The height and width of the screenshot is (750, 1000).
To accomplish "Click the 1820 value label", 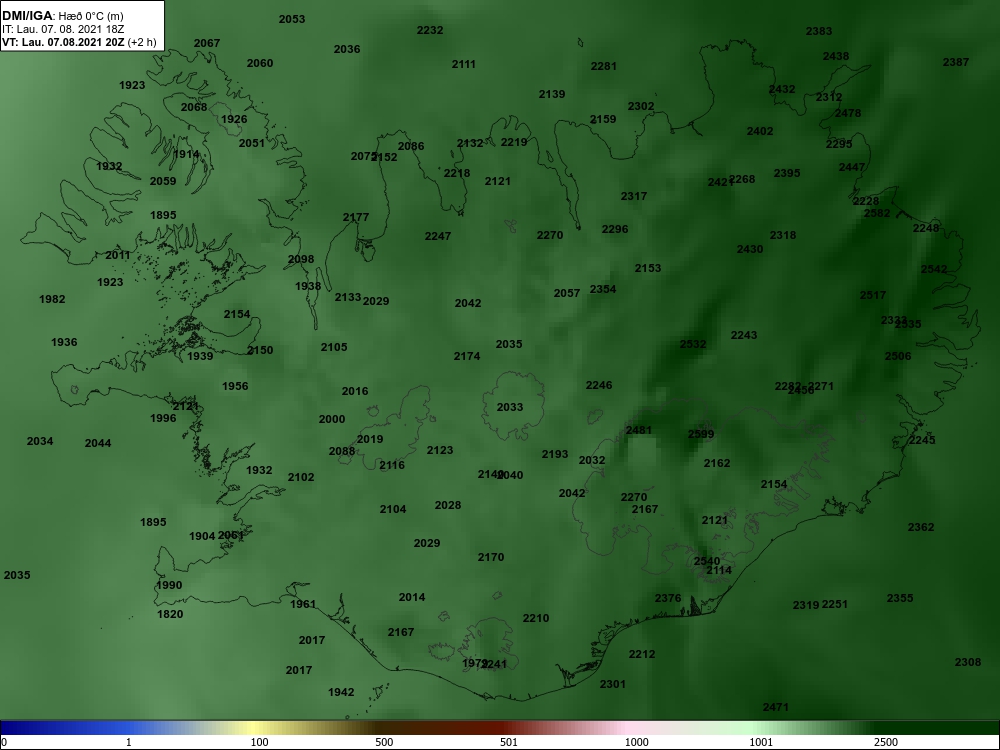I will click(x=170, y=614).
